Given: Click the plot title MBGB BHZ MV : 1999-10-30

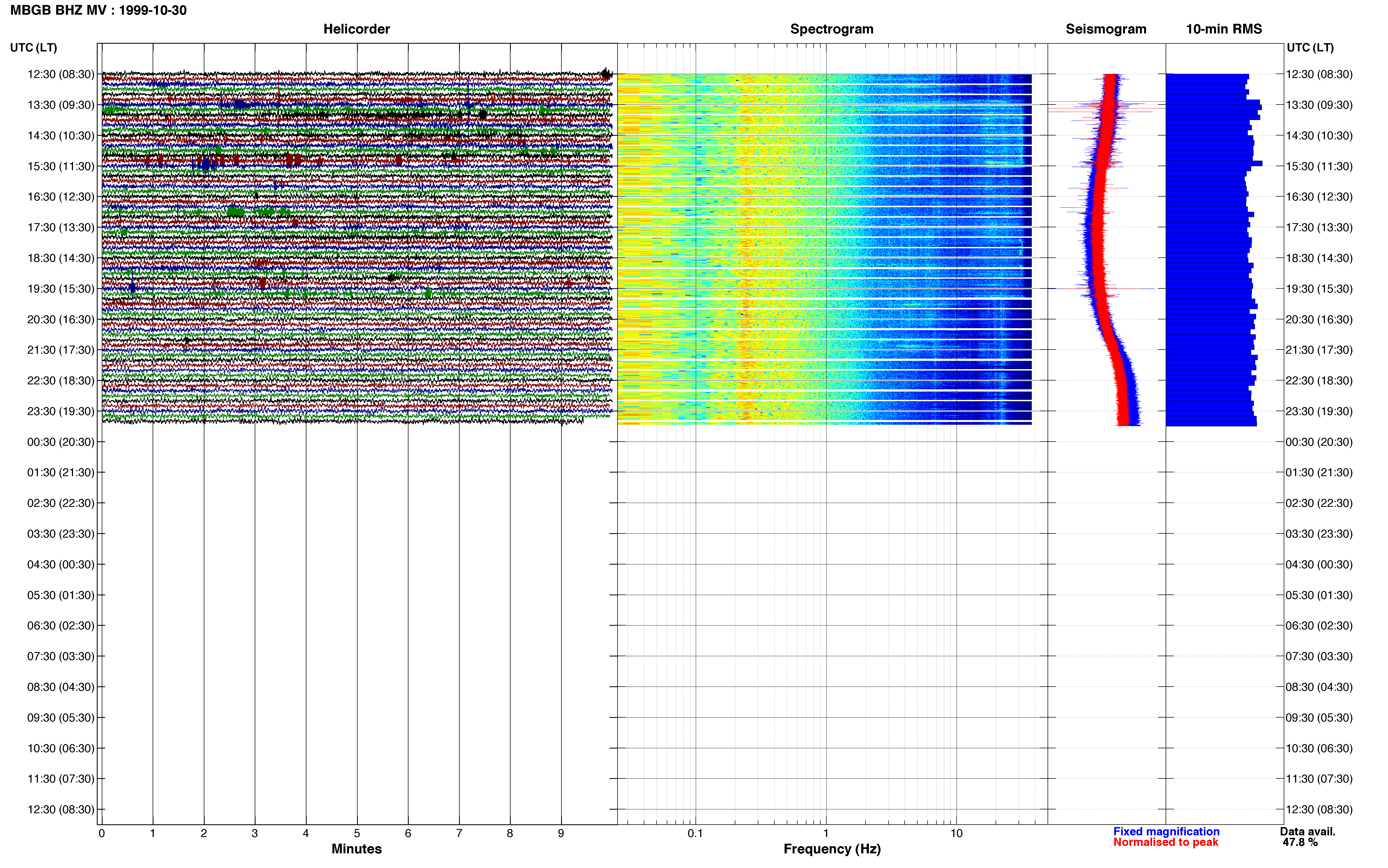Looking at the screenshot, I should click(x=98, y=10).
